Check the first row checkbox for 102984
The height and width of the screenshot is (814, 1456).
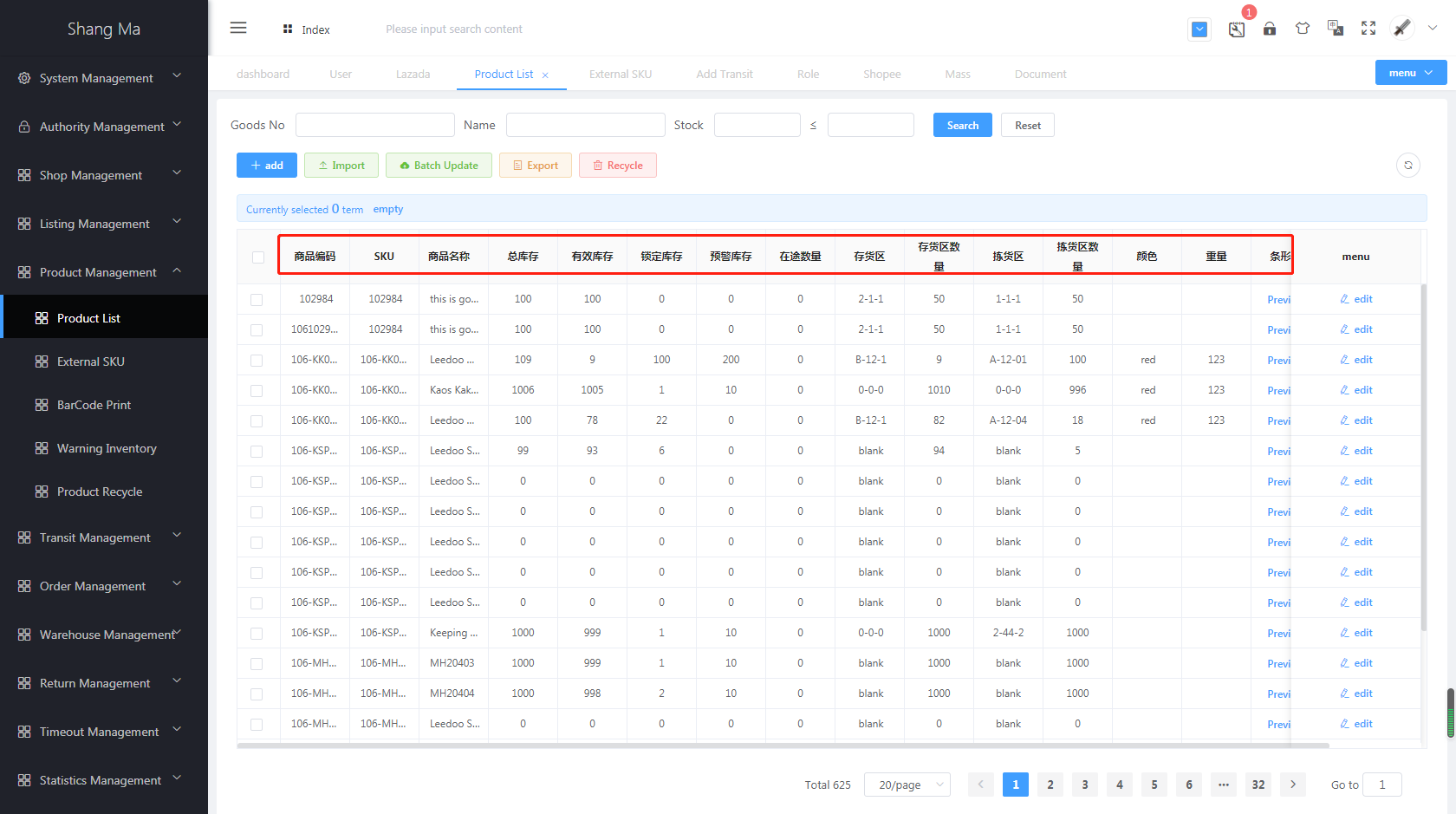[257, 300]
